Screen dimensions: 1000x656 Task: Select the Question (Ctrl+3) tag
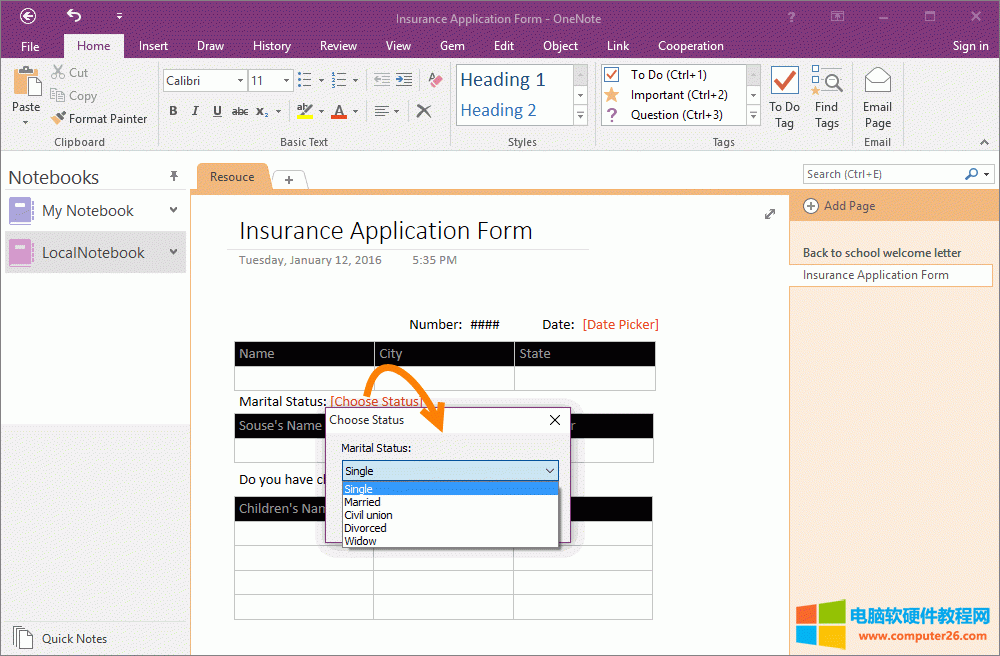(x=612, y=115)
